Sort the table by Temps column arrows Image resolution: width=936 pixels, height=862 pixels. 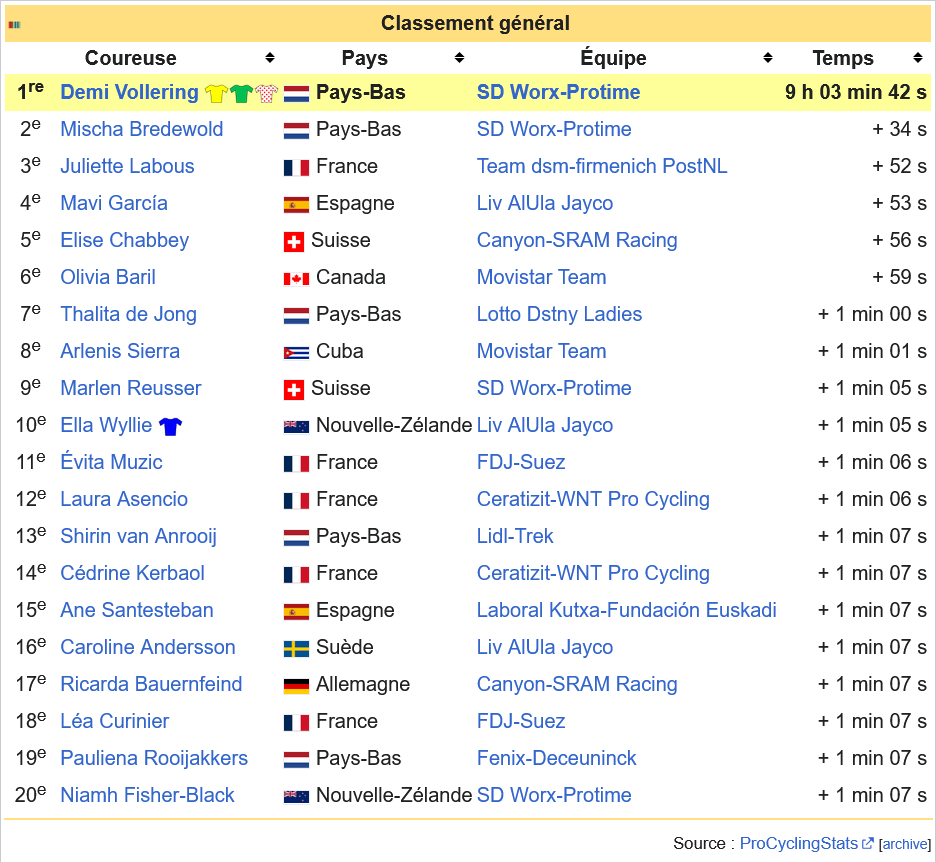917,58
